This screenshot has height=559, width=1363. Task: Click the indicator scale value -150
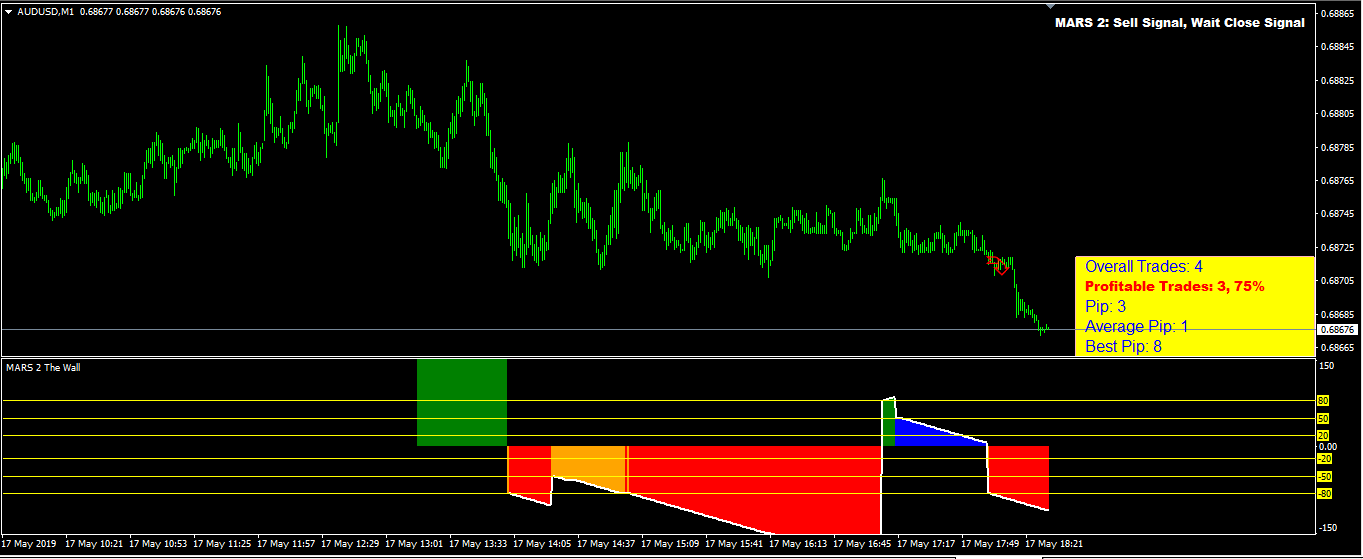pyautogui.click(x=1327, y=527)
